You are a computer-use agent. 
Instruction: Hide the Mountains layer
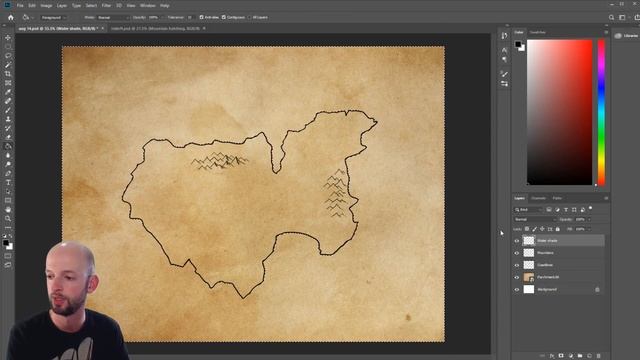pyautogui.click(x=517, y=253)
